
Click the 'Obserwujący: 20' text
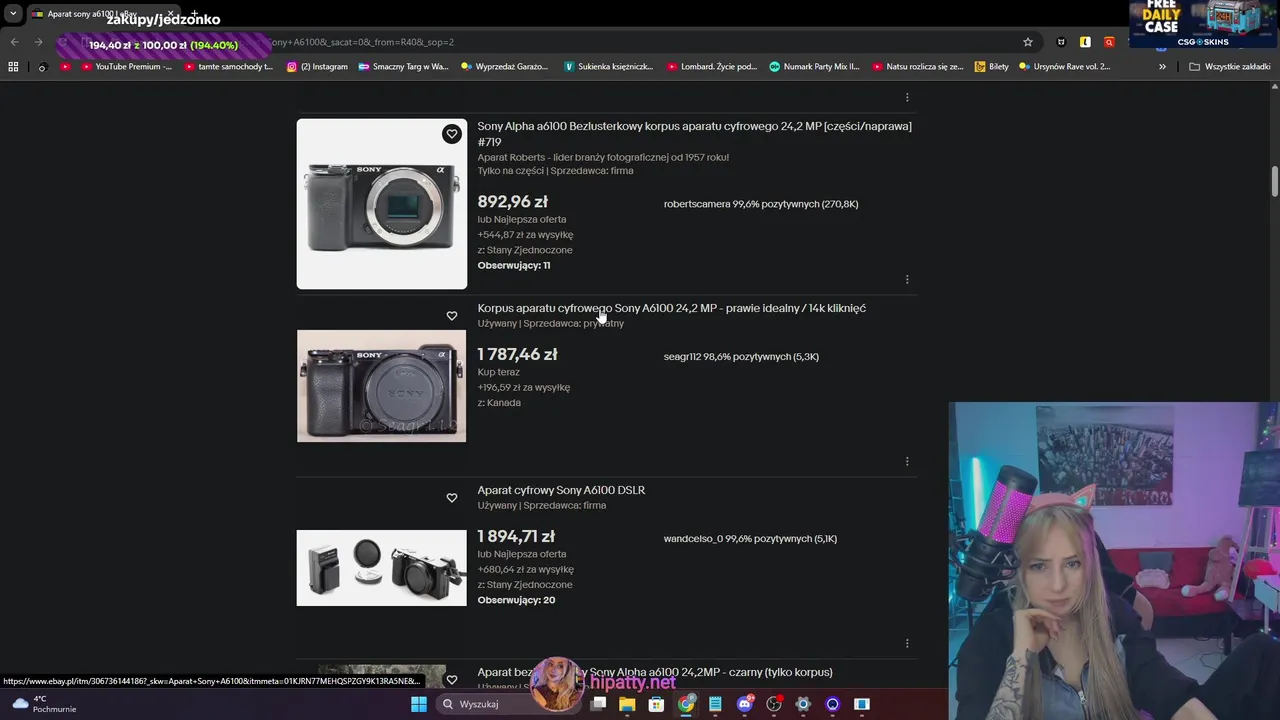coord(516,600)
